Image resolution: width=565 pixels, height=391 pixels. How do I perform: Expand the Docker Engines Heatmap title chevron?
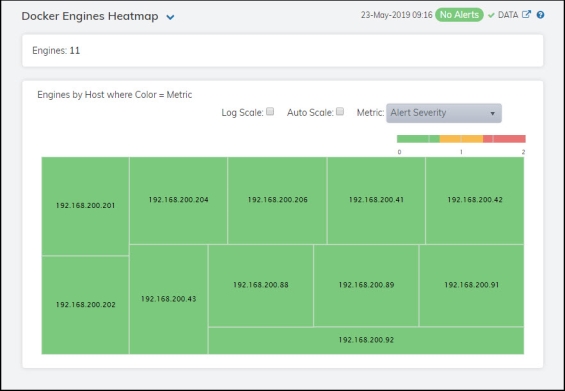click(170, 17)
